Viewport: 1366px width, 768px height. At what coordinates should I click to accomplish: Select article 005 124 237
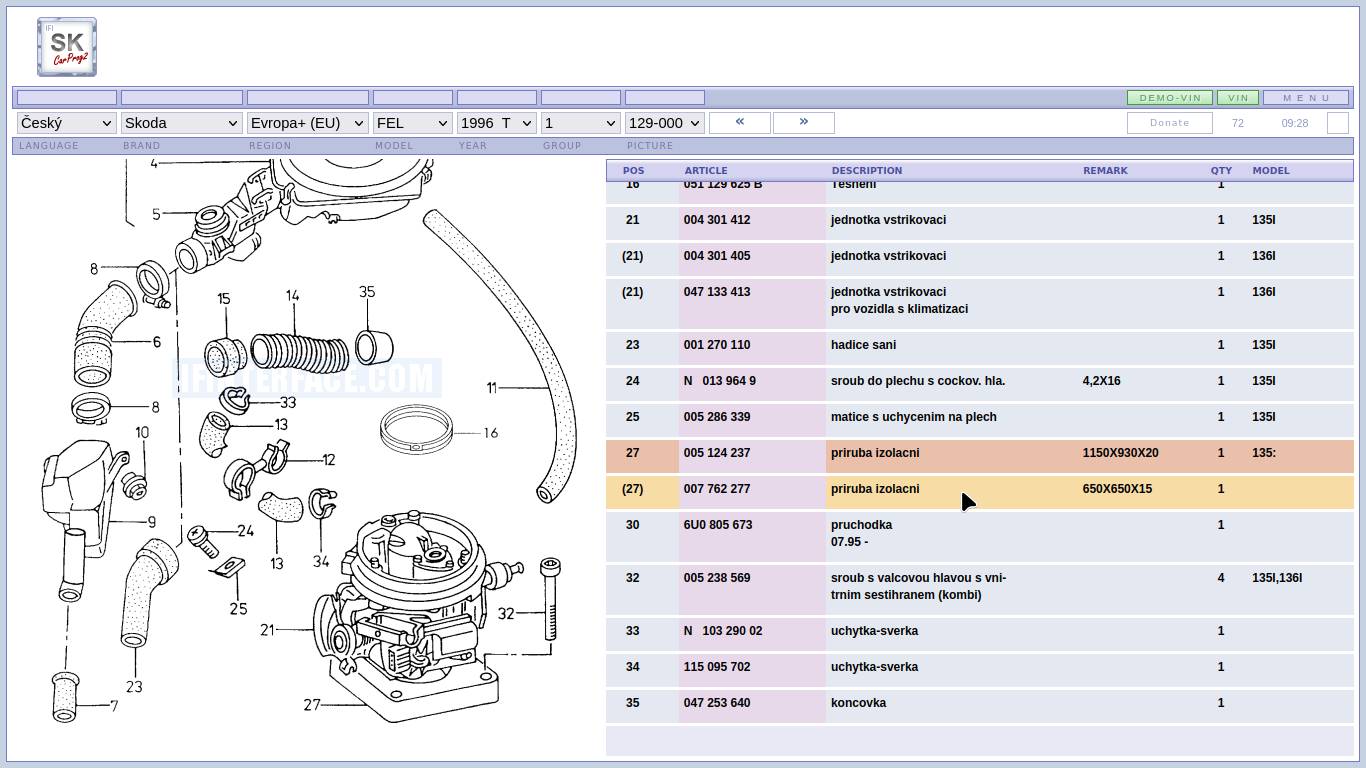pyautogui.click(x=717, y=453)
